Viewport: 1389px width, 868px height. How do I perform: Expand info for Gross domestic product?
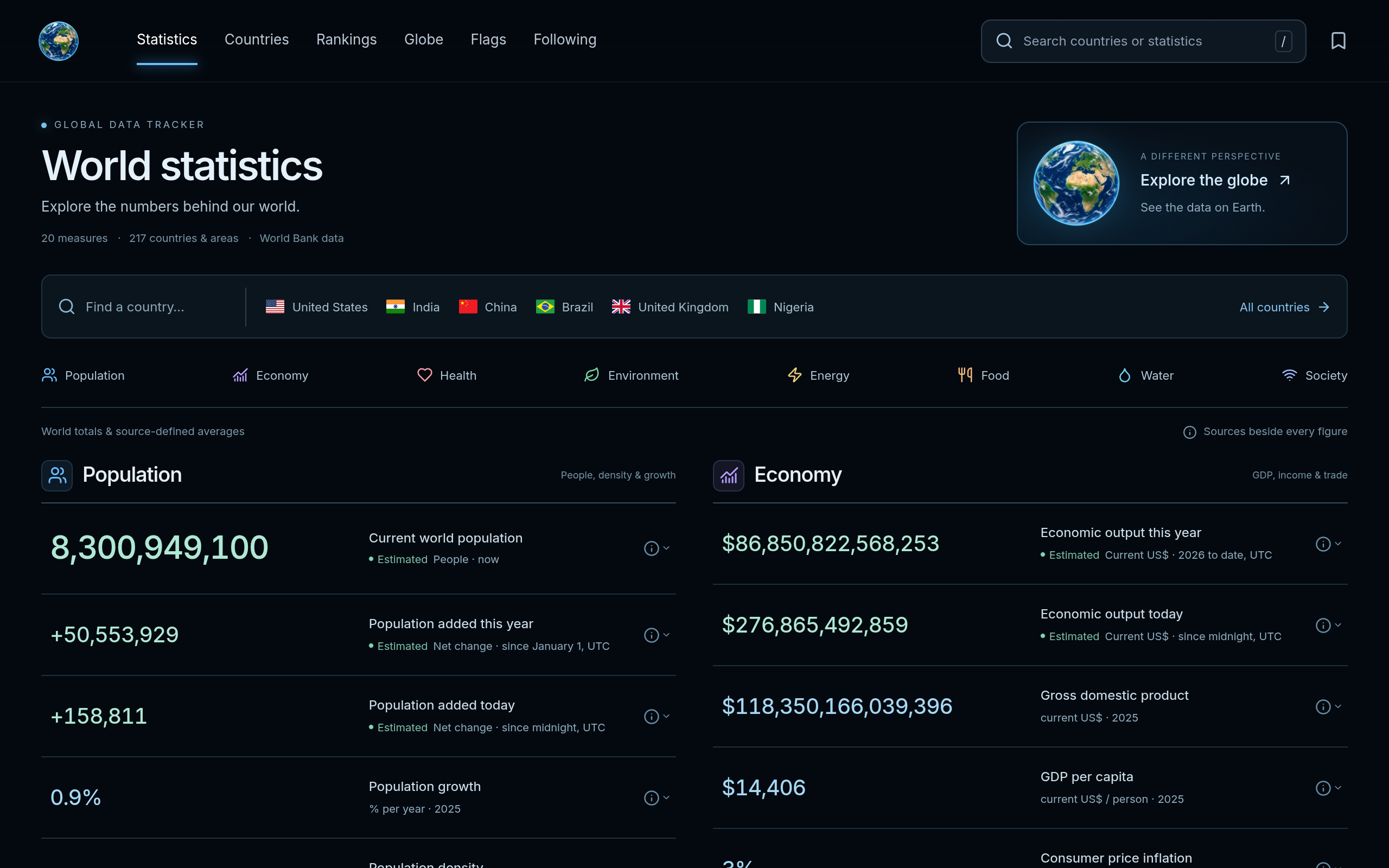tap(1328, 707)
